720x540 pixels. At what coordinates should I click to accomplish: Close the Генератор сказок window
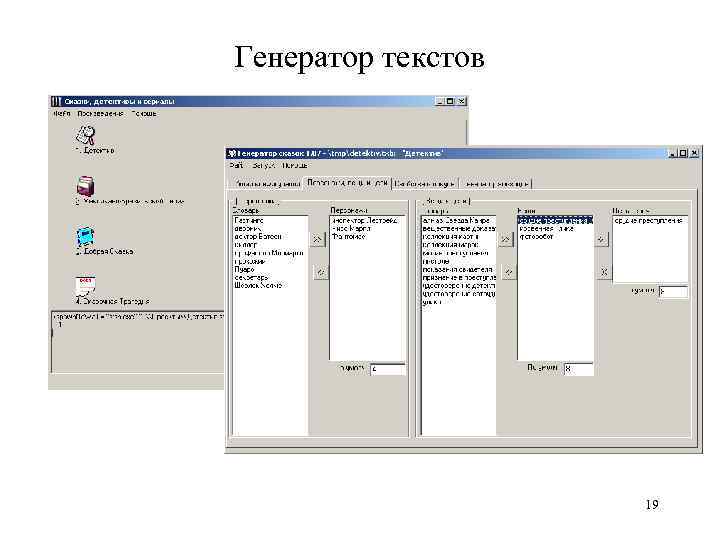click(x=694, y=154)
